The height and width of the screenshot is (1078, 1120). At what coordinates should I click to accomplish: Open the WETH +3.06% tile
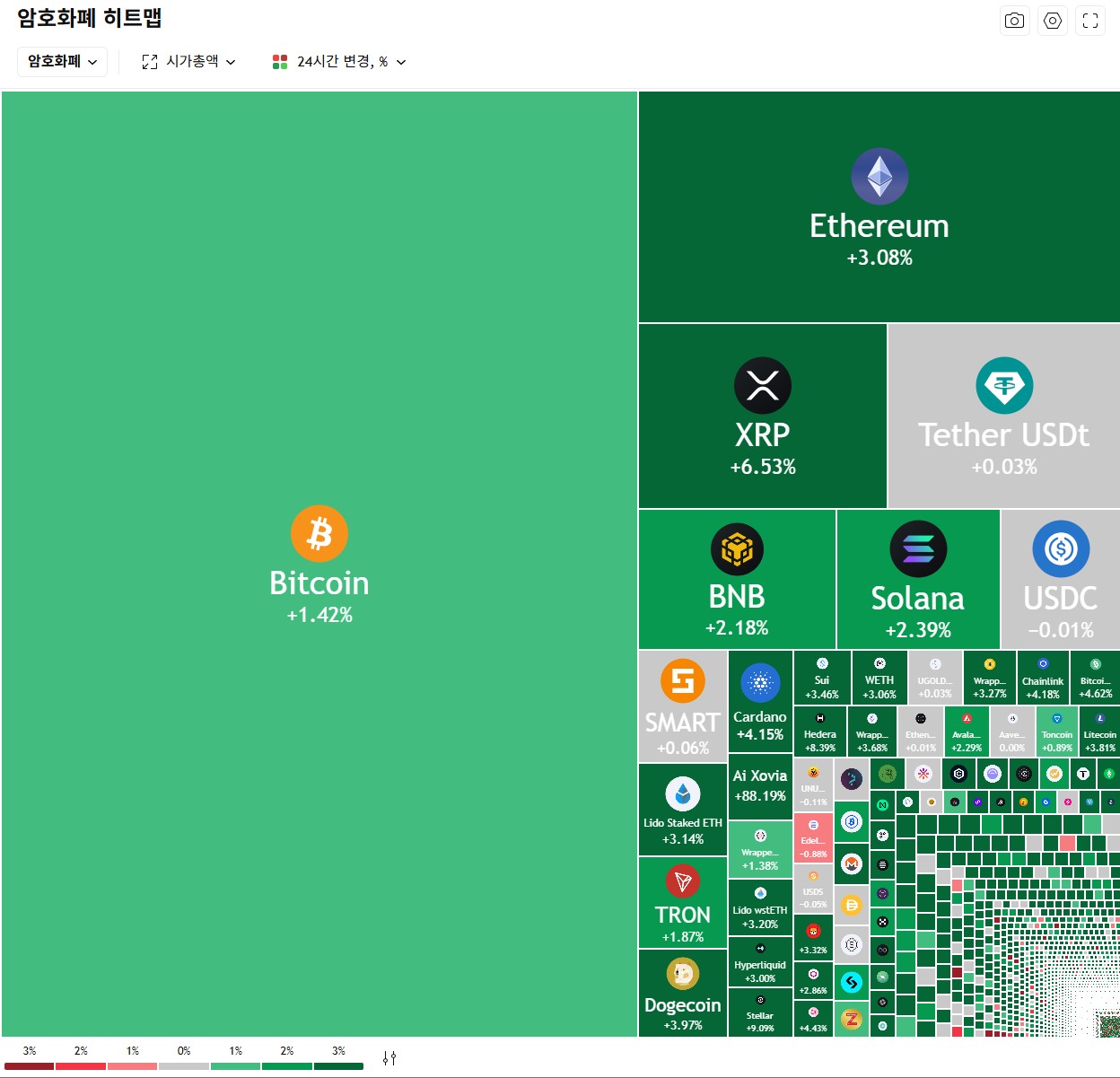(x=879, y=678)
